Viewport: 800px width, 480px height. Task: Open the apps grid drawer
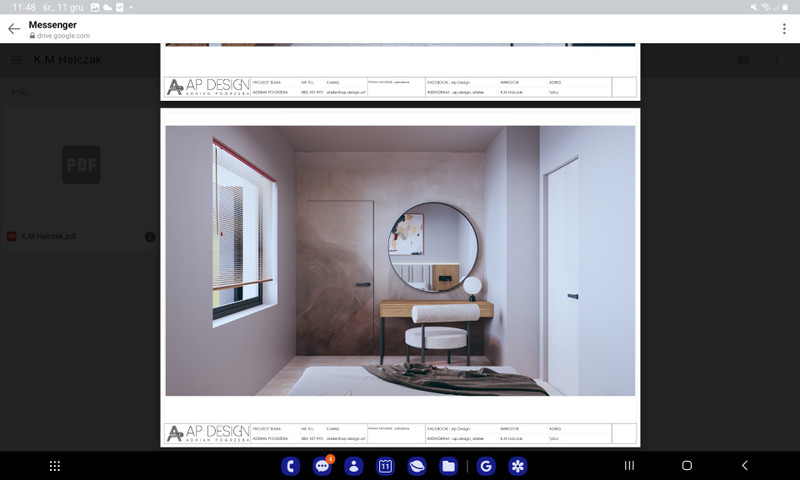pos(55,466)
